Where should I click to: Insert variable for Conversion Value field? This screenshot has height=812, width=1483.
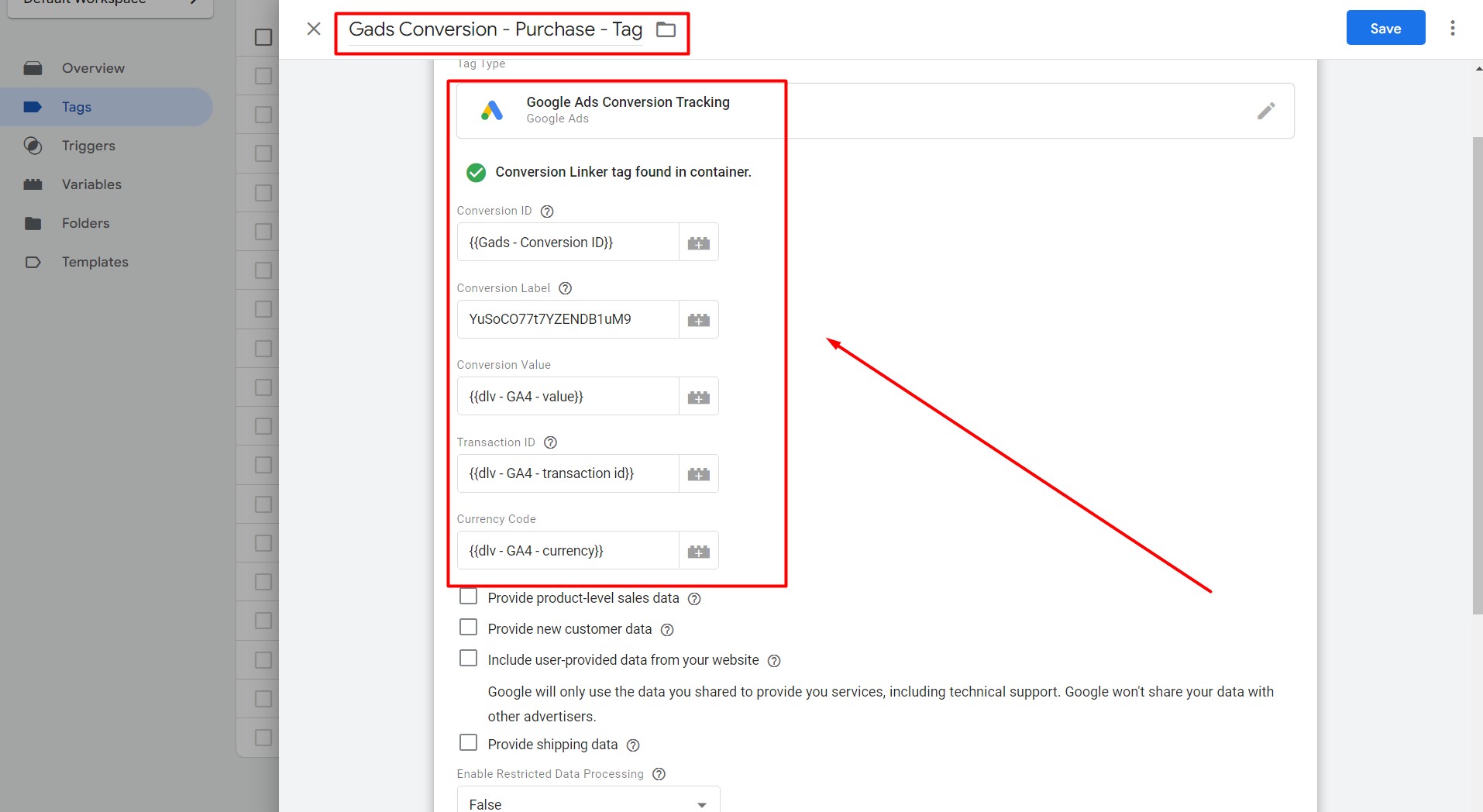pyautogui.click(x=699, y=397)
